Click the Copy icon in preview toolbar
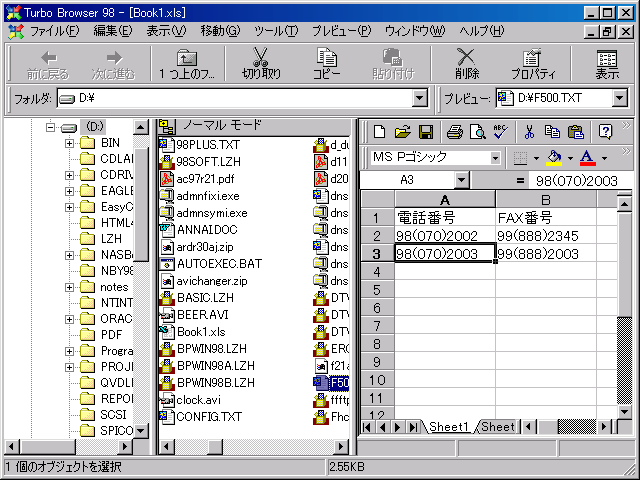Image resolution: width=640 pixels, height=480 pixels. (552, 132)
